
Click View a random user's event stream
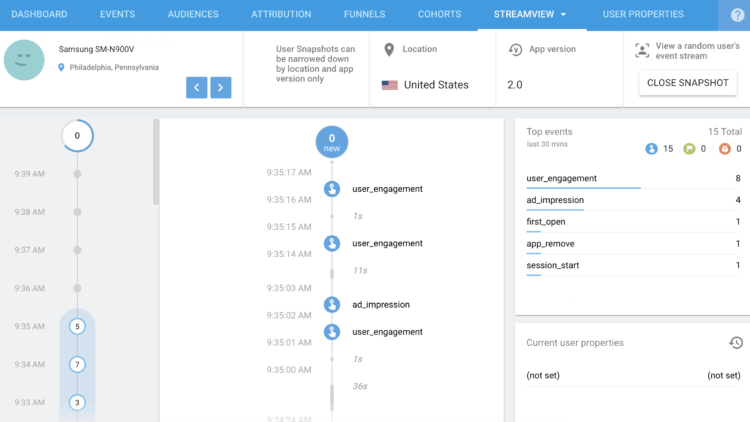pos(697,51)
